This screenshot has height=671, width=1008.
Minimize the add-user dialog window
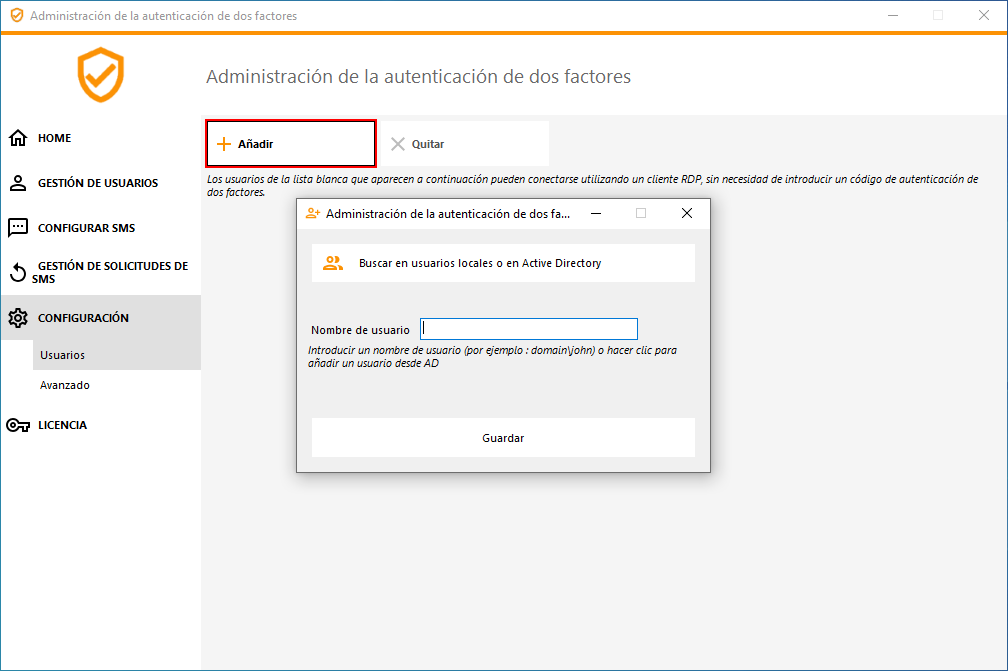coord(596,213)
